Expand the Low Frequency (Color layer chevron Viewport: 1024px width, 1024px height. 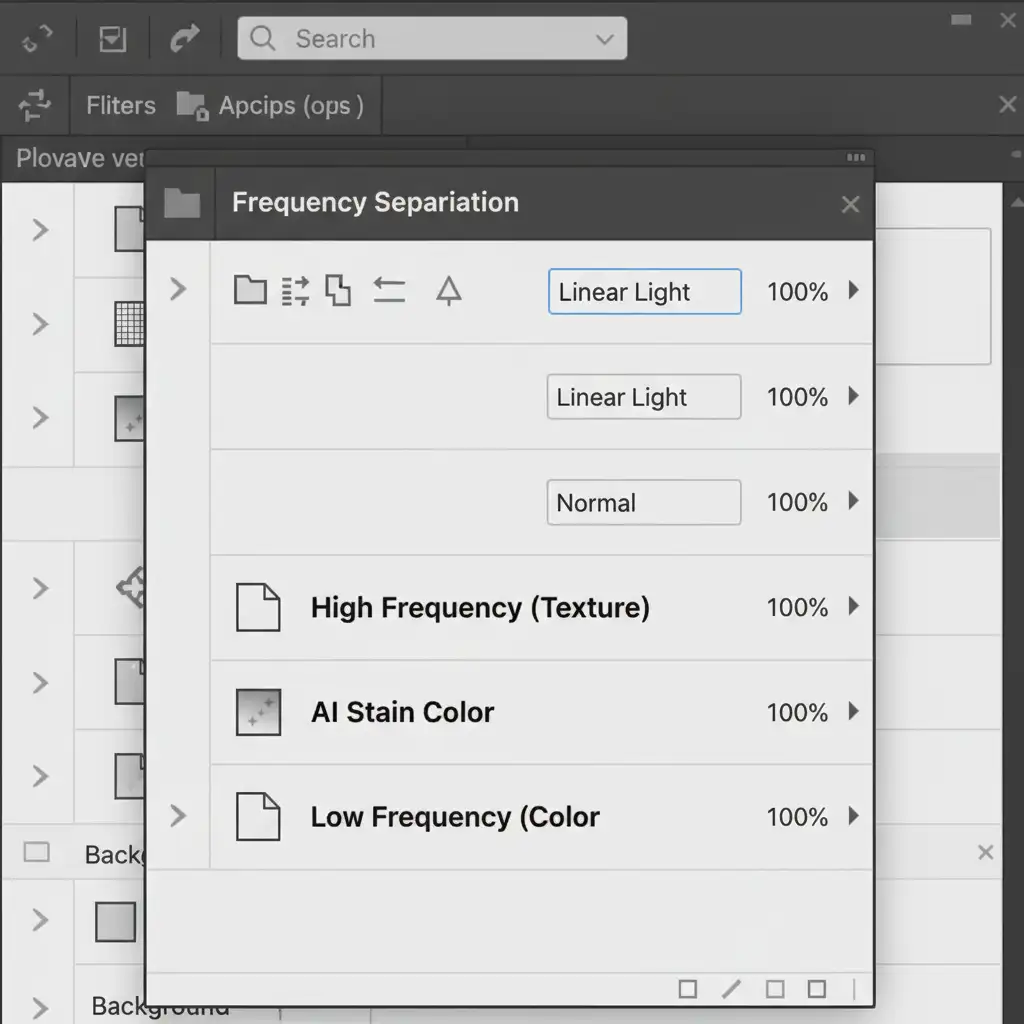pyautogui.click(x=178, y=816)
